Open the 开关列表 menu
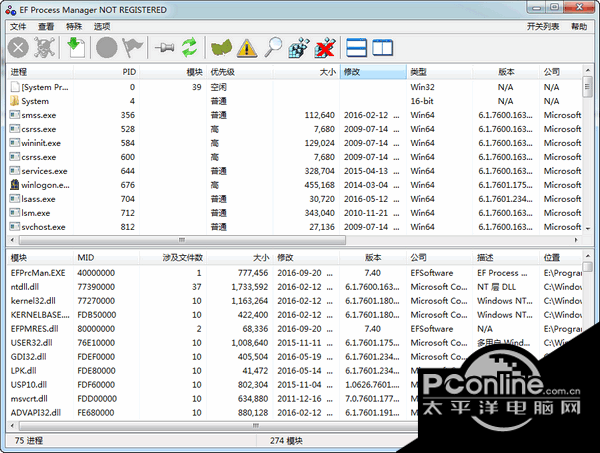 (543, 26)
